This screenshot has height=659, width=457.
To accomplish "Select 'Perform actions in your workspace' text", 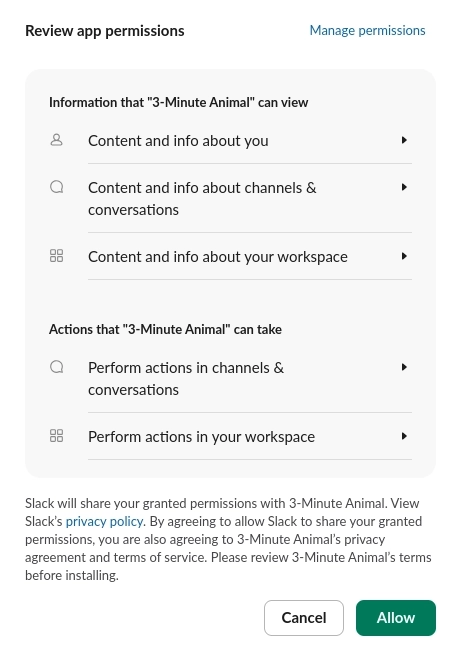I will tap(201, 437).
